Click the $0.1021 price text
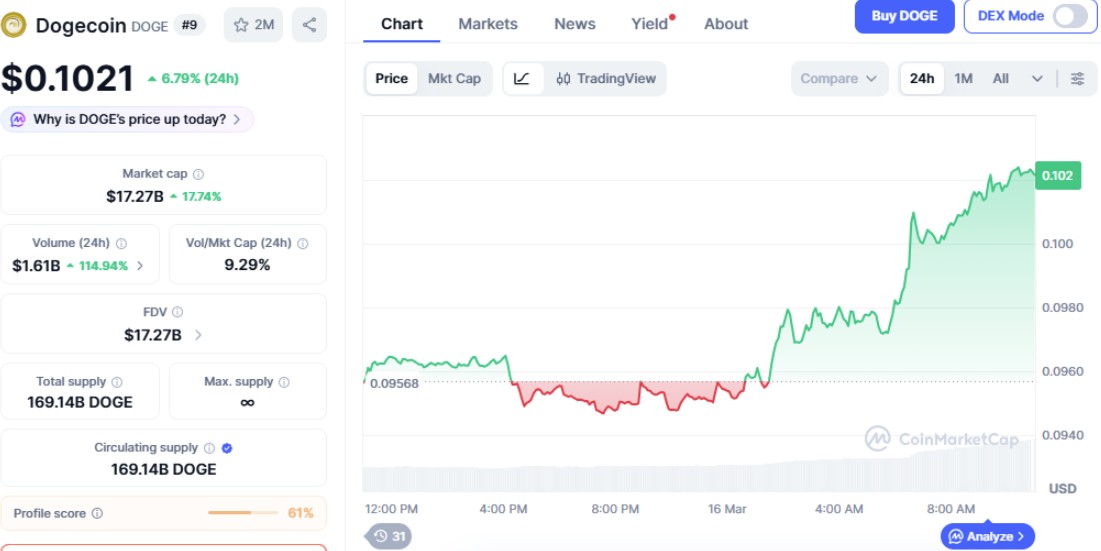 (x=67, y=78)
